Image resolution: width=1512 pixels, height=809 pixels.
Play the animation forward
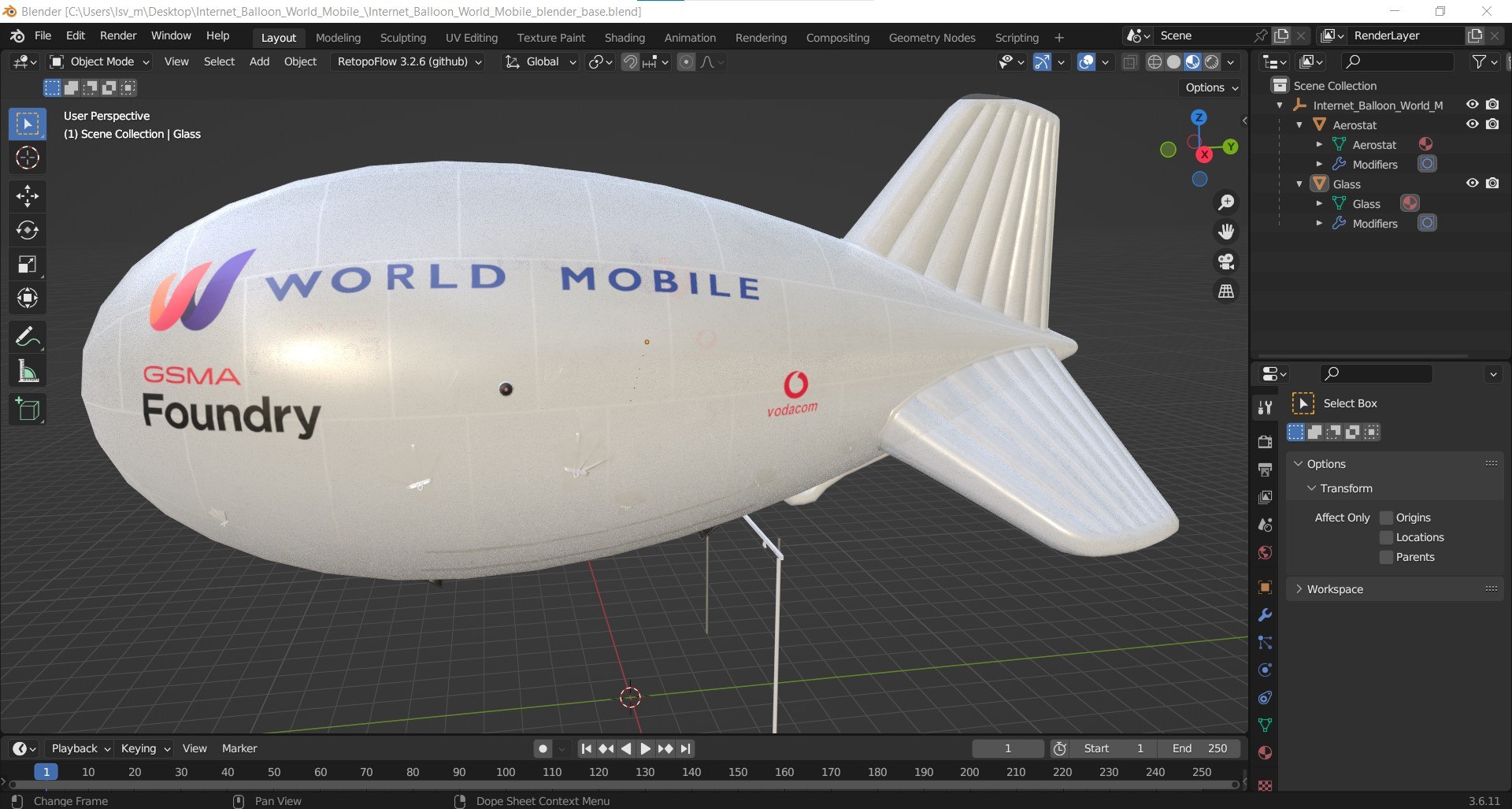[646, 748]
